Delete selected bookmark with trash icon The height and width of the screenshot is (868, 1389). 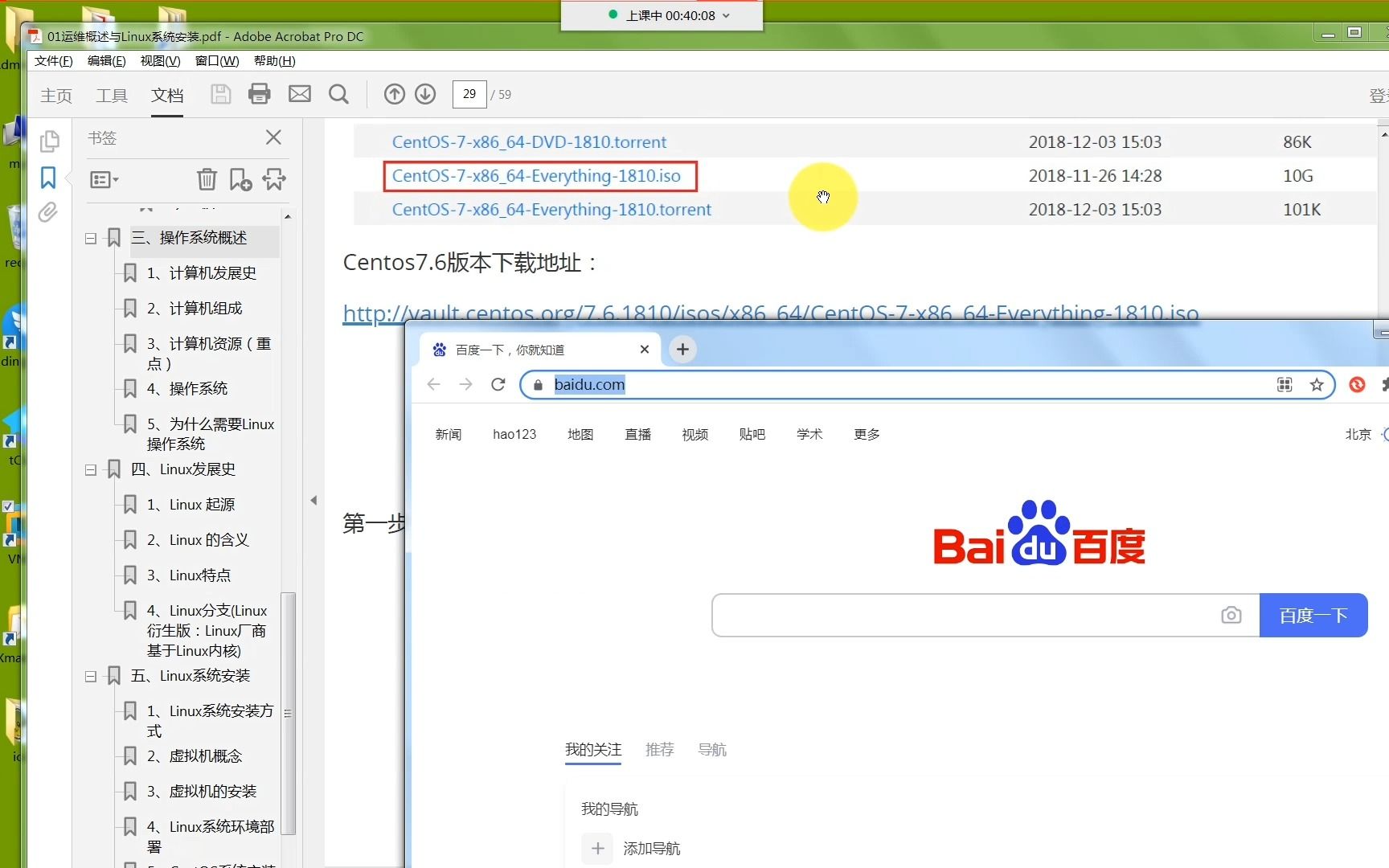click(x=207, y=179)
